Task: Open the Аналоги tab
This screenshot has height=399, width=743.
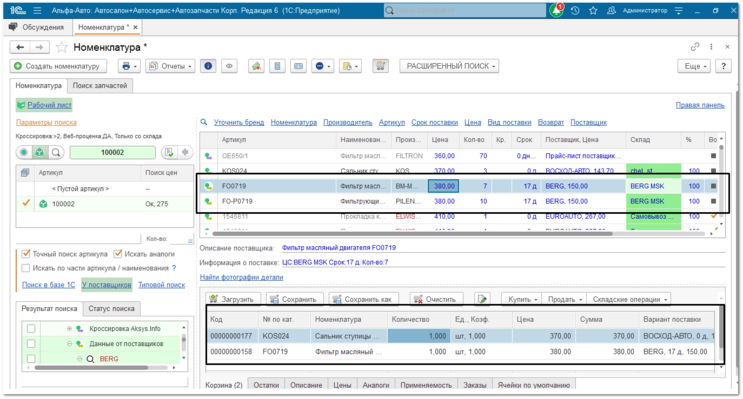Action: coord(376,385)
